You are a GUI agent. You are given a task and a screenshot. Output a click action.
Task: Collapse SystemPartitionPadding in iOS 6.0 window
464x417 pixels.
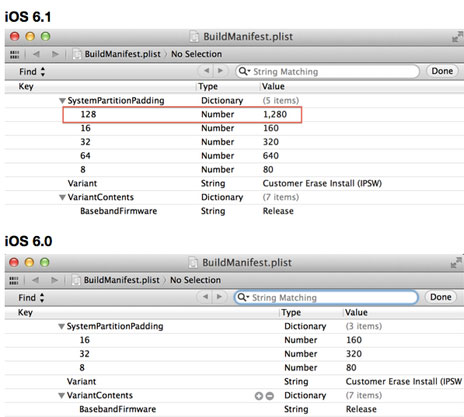coord(61,326)
